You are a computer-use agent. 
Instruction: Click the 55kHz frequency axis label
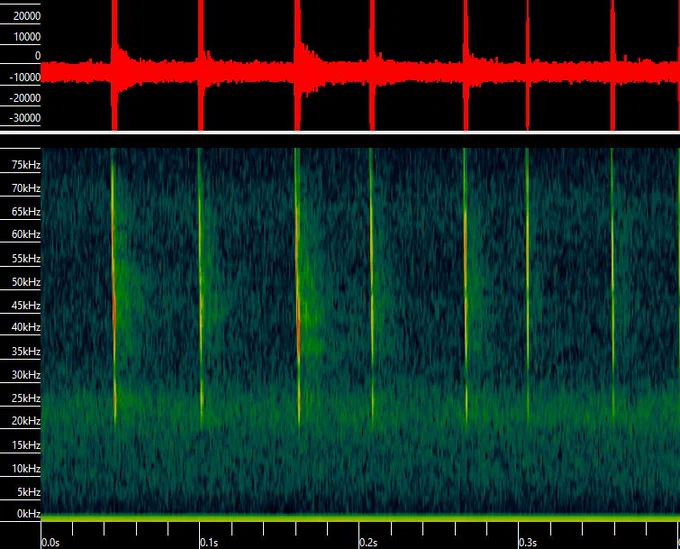[x=26, y=259]
